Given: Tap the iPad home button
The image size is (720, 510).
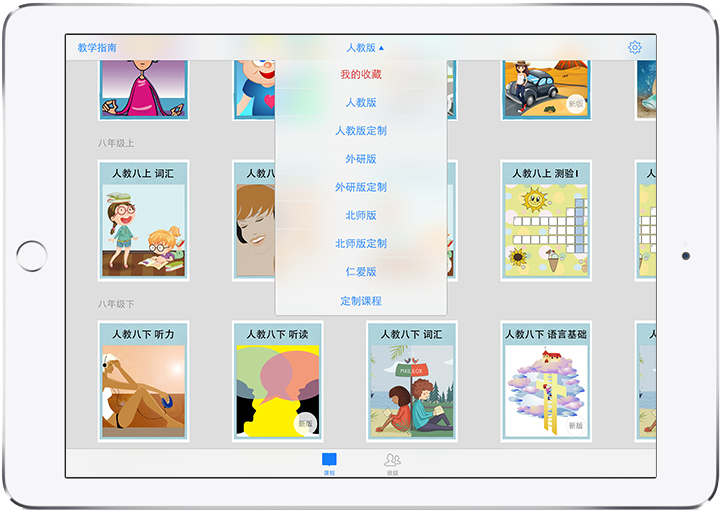Looking at the screenshot, I should [31, 256].
